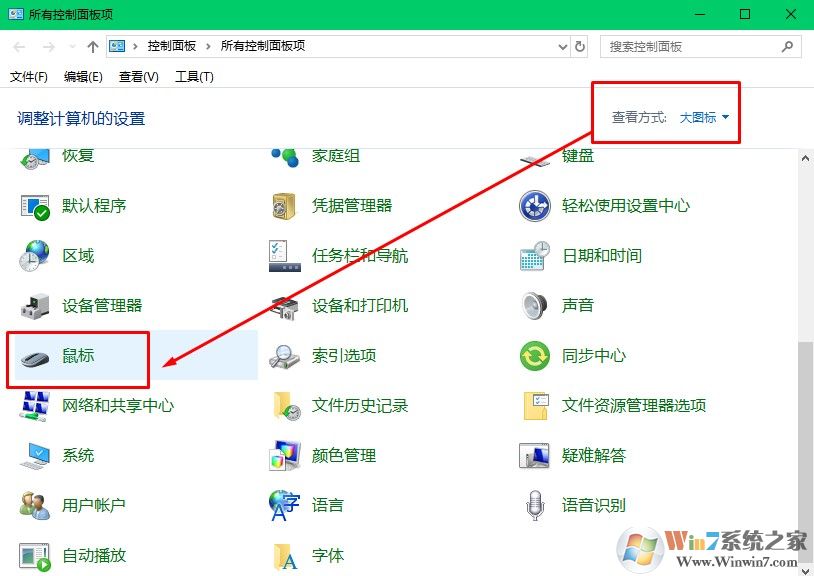Open the 默认程序 icon

pos(35,207)
